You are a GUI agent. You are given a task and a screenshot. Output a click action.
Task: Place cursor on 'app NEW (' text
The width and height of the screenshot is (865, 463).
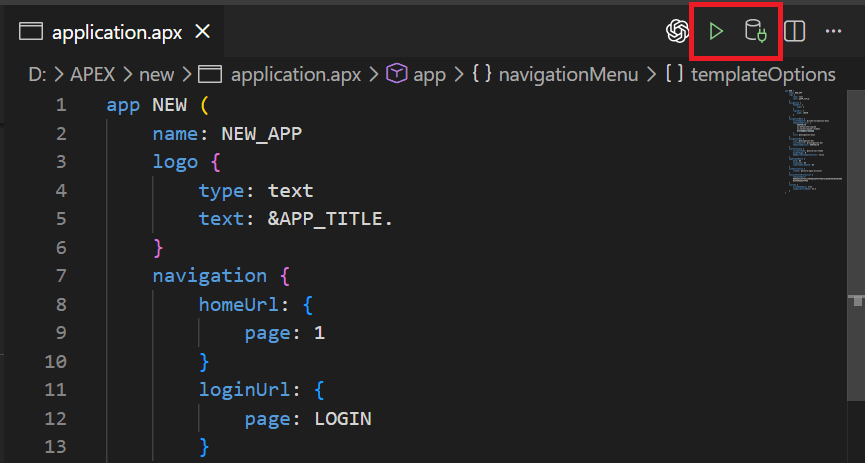click(158, 105)
